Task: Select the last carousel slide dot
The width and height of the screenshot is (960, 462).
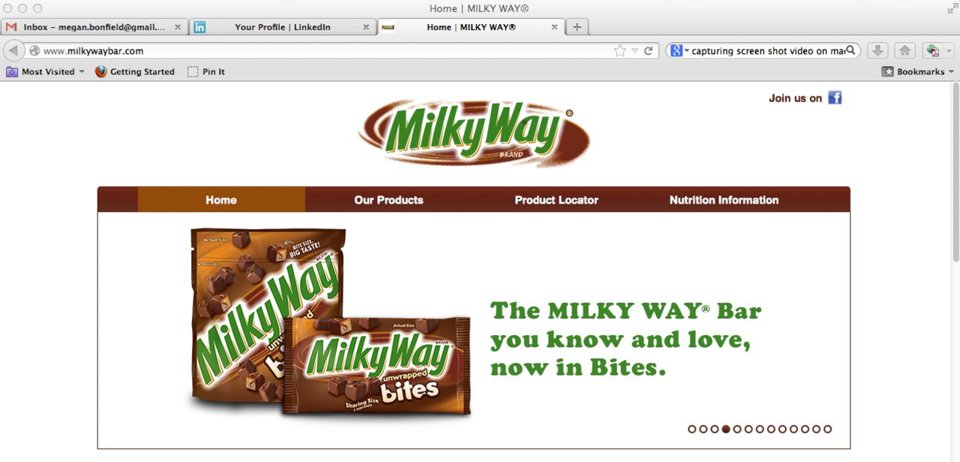Action: pyautogui.click(x=827, y=429)
